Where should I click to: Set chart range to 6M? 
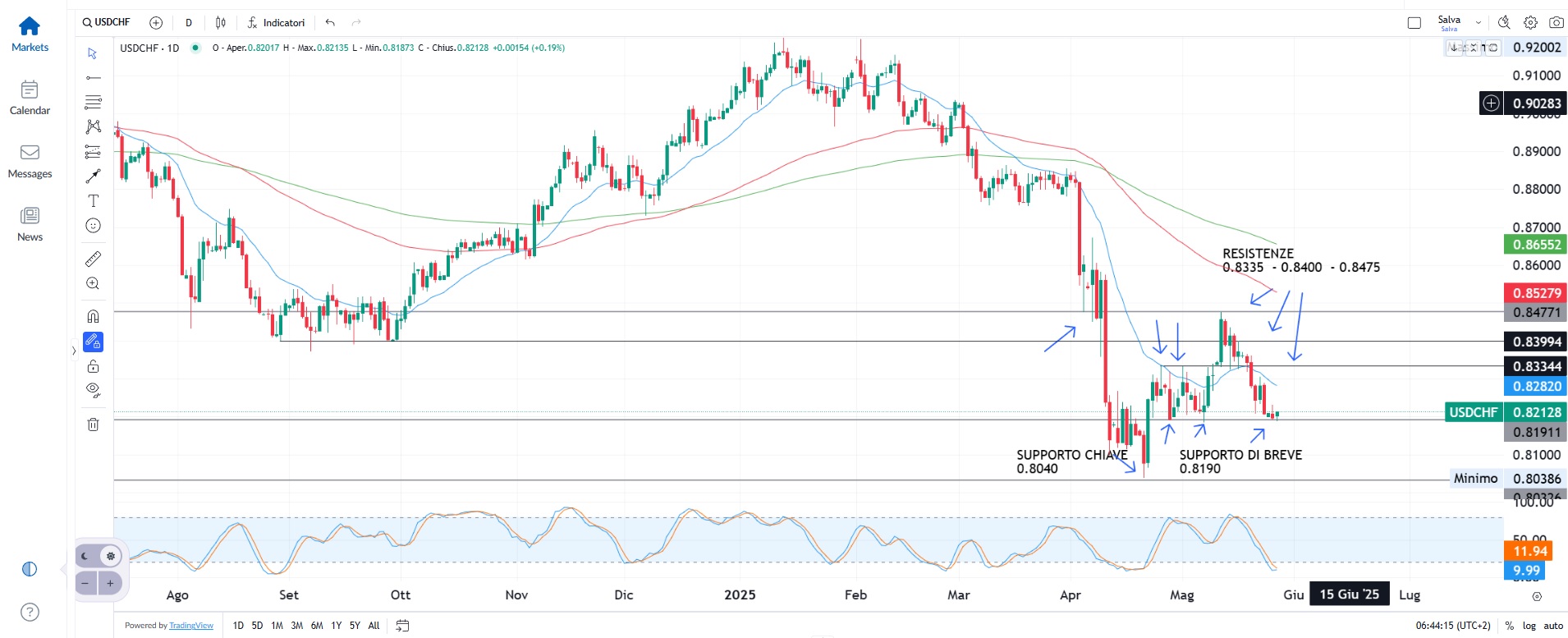(317, 626)
